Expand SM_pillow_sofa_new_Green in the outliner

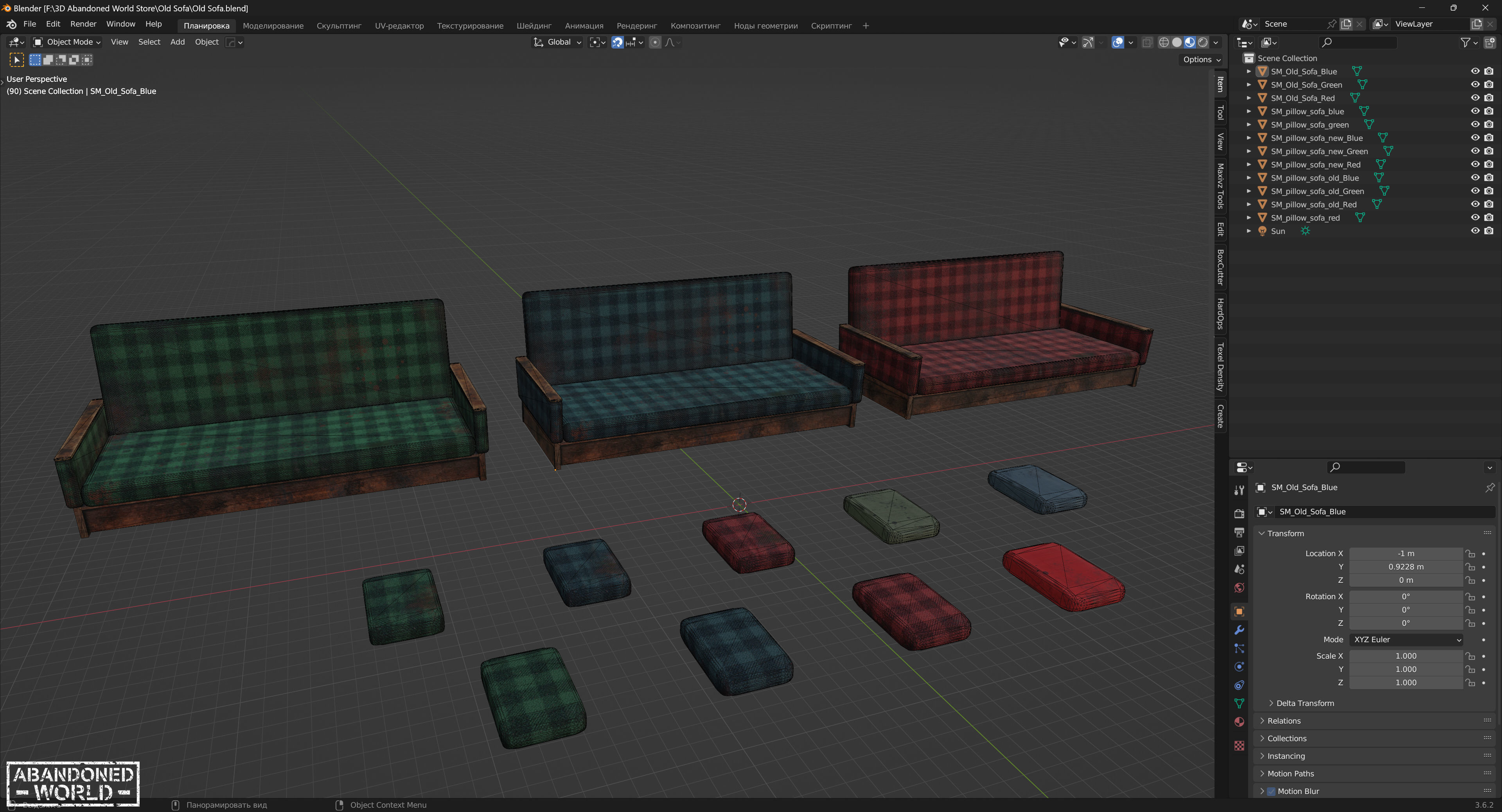coord(1249,151)
